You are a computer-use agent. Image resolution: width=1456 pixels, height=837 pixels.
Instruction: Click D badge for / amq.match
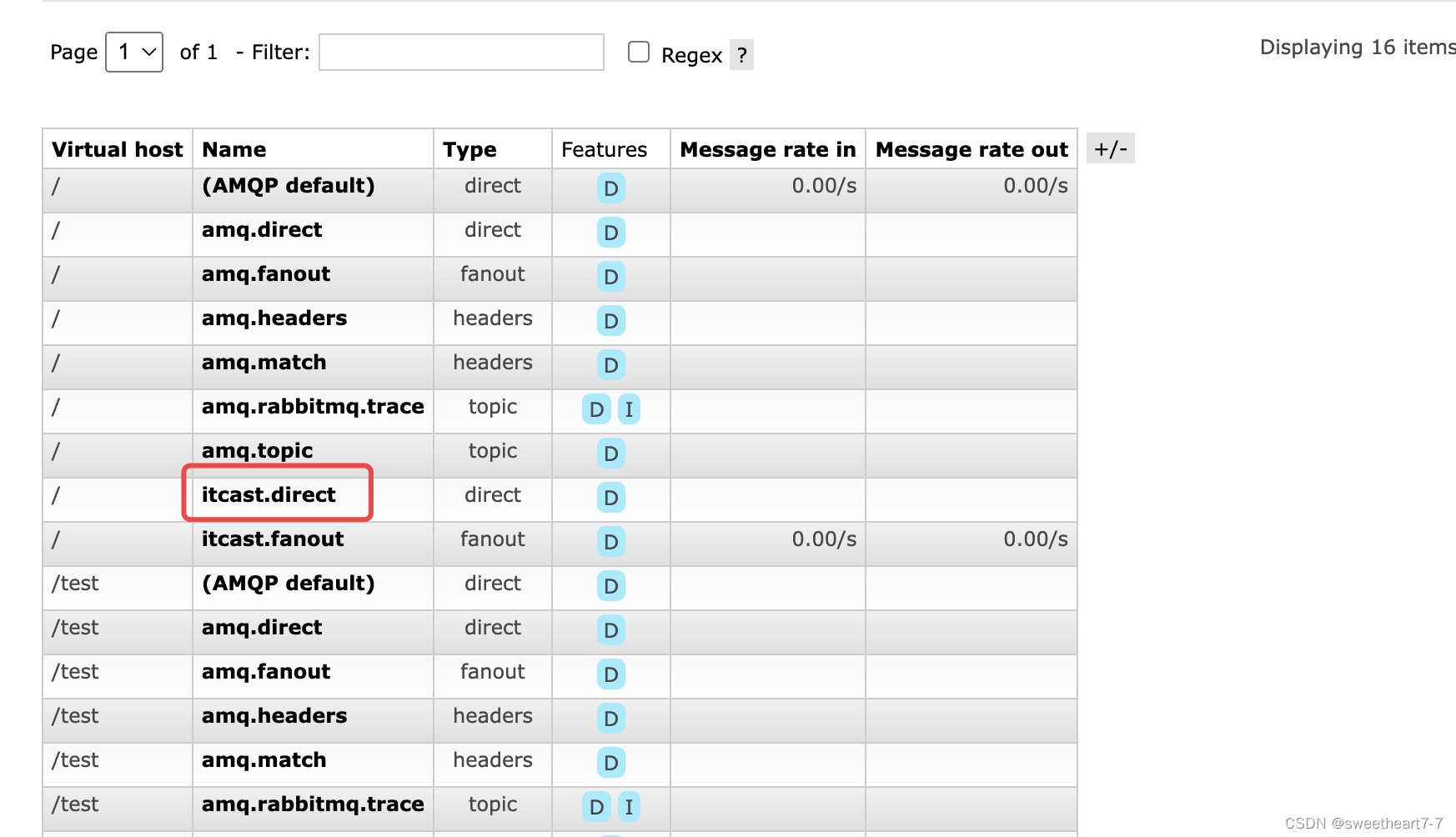pyautogui.click(x=611, y=365)
